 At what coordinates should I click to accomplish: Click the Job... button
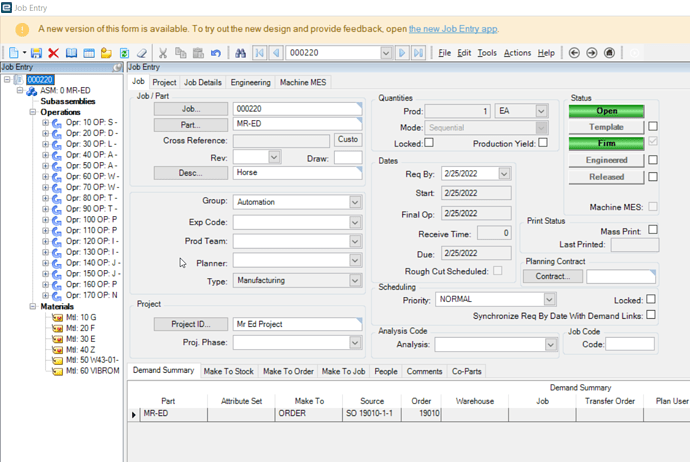point(191,109)
